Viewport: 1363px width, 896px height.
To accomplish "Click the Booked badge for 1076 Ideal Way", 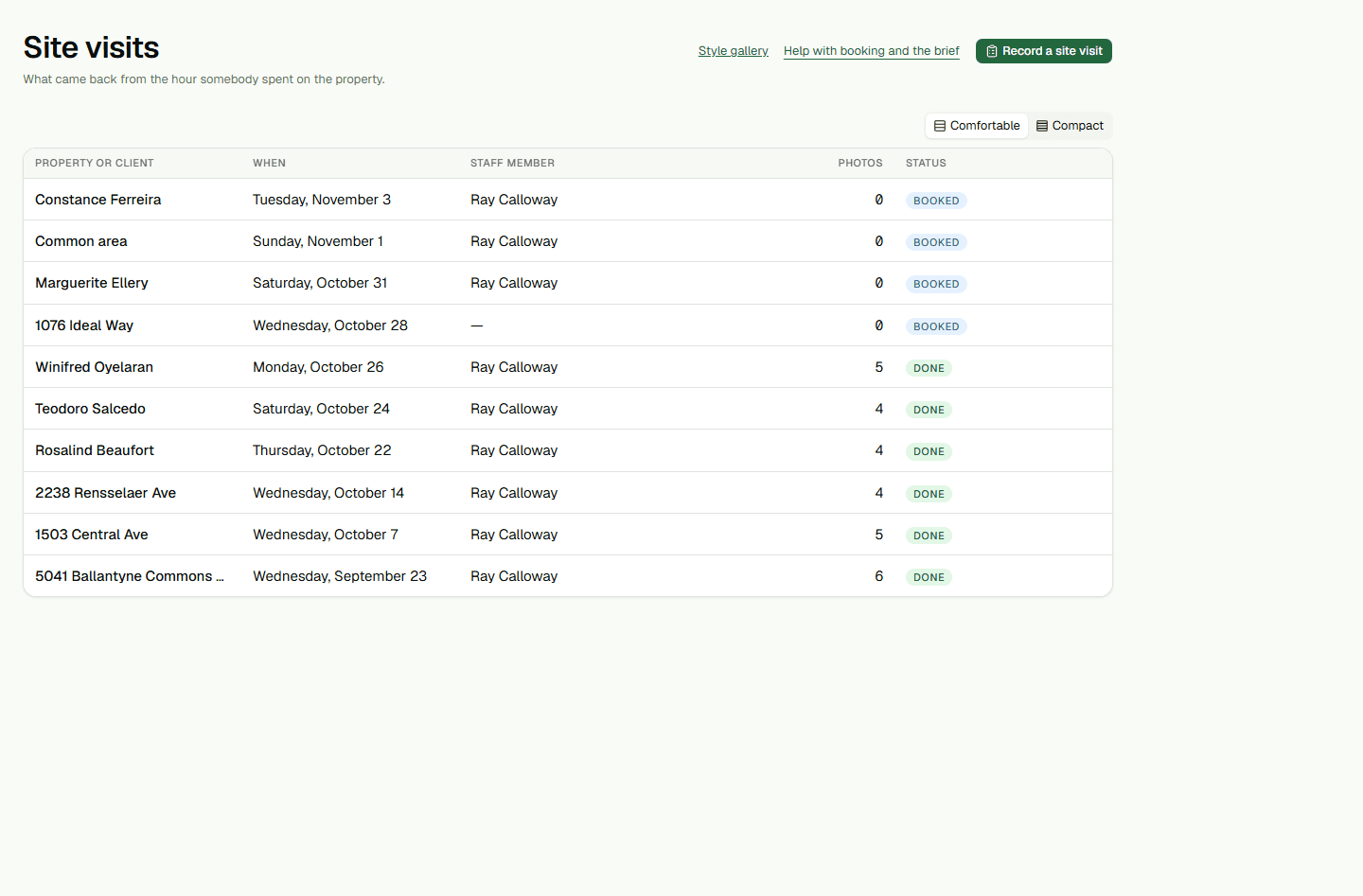I will pos(936,326).
